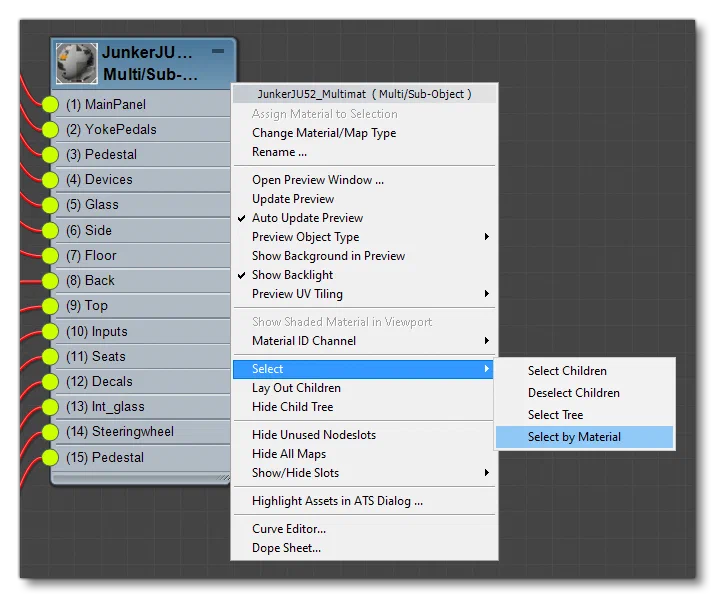Click the Decals input socket
The image size is (715, 598).
coord(50,382)
